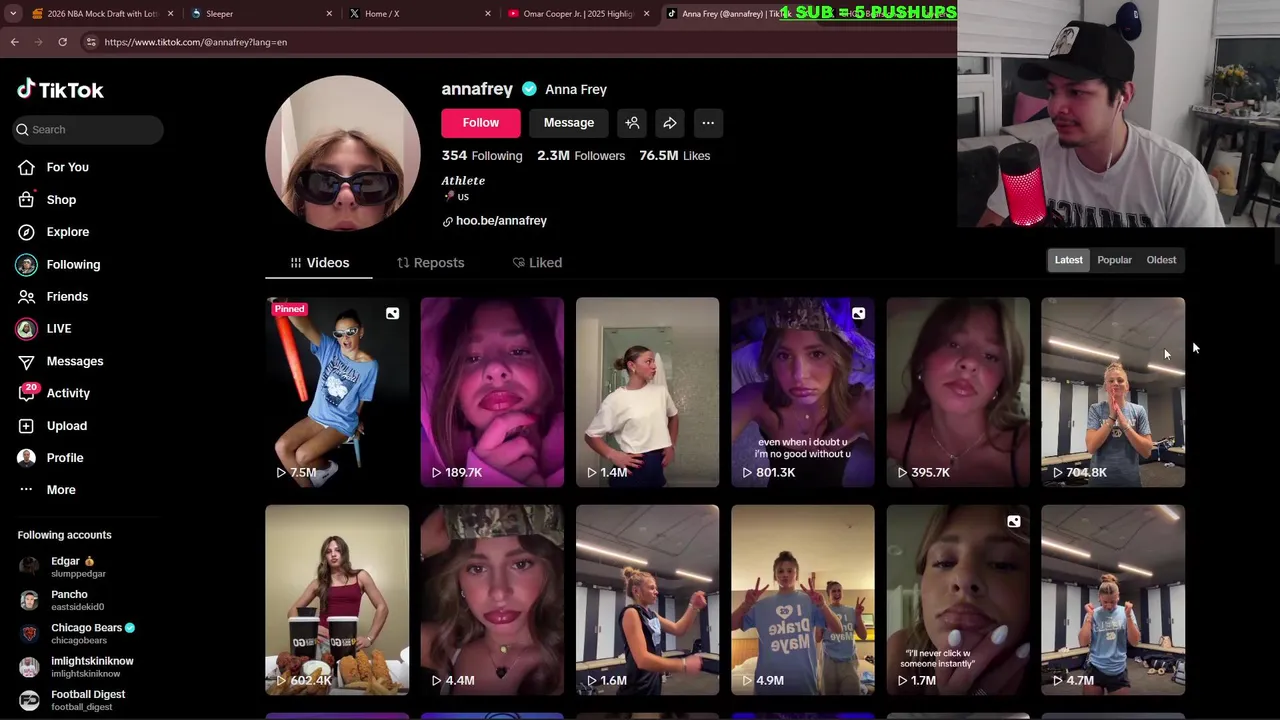Select the Latest sort option

click(1068, 260)
